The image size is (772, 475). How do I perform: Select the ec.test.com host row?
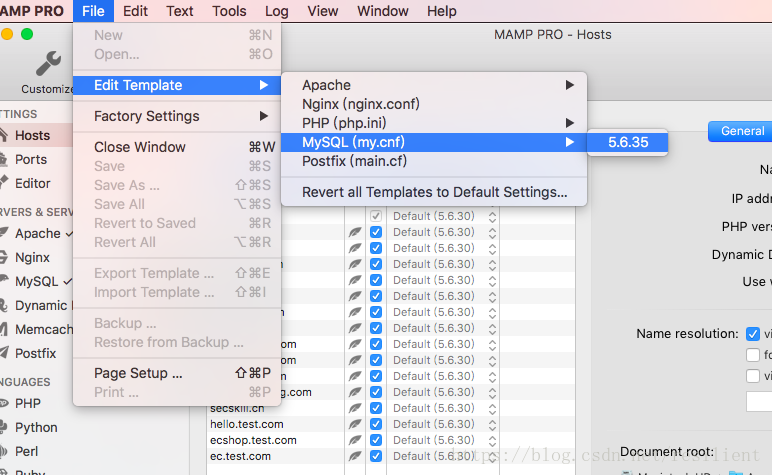[390, 456]
